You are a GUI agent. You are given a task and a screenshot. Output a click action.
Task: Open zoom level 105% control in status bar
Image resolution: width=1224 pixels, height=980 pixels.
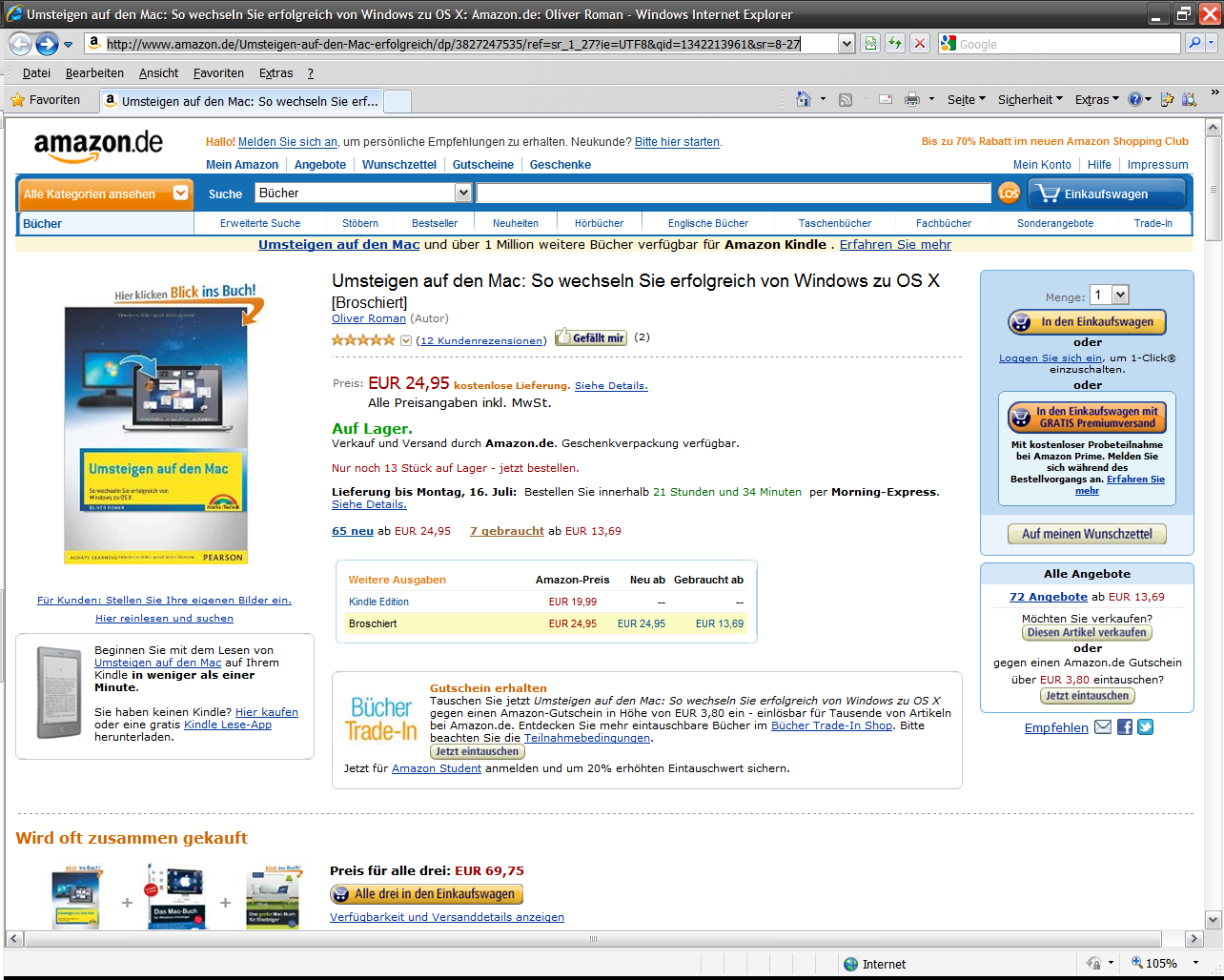pos(1163,963)
